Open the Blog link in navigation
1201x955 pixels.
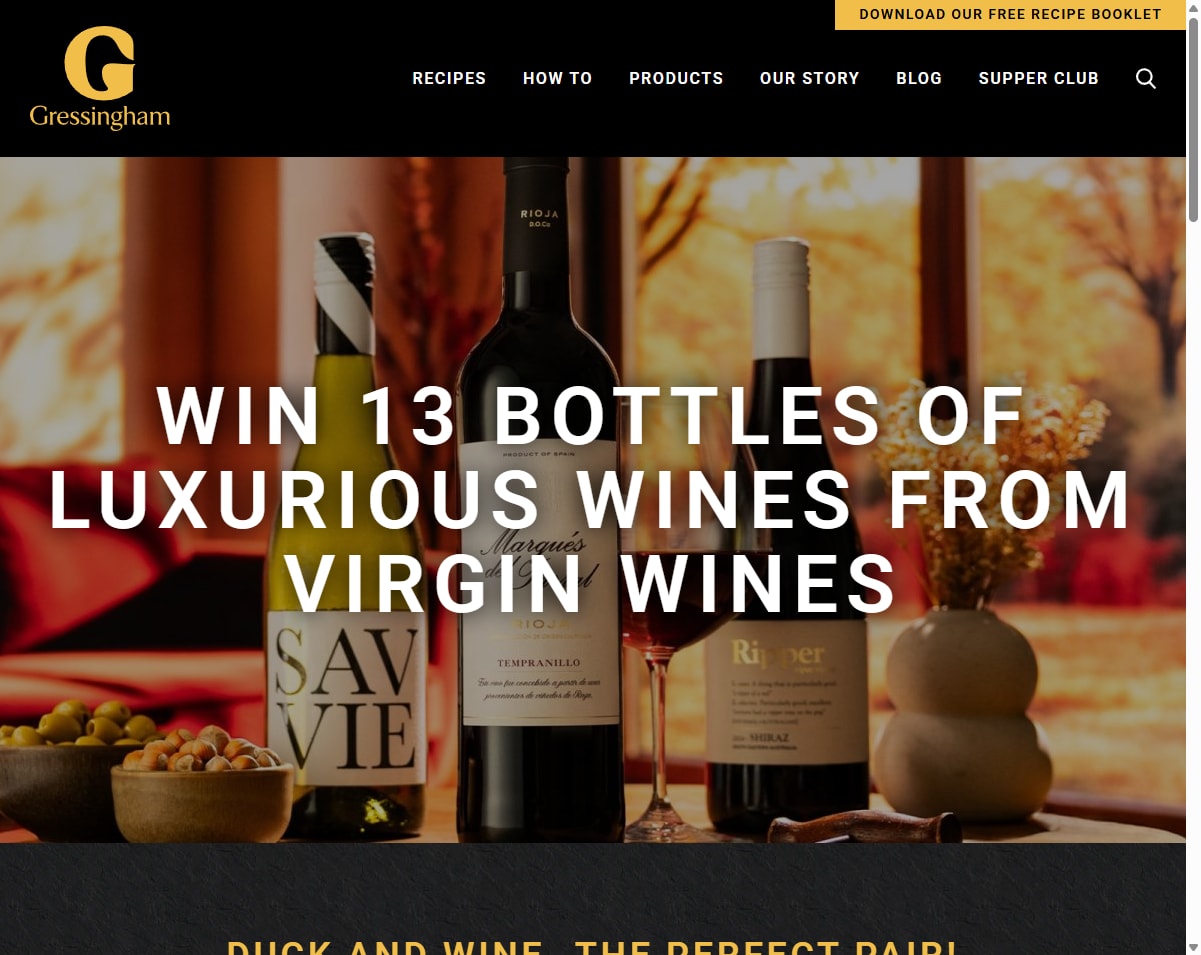tap(919, 78)
